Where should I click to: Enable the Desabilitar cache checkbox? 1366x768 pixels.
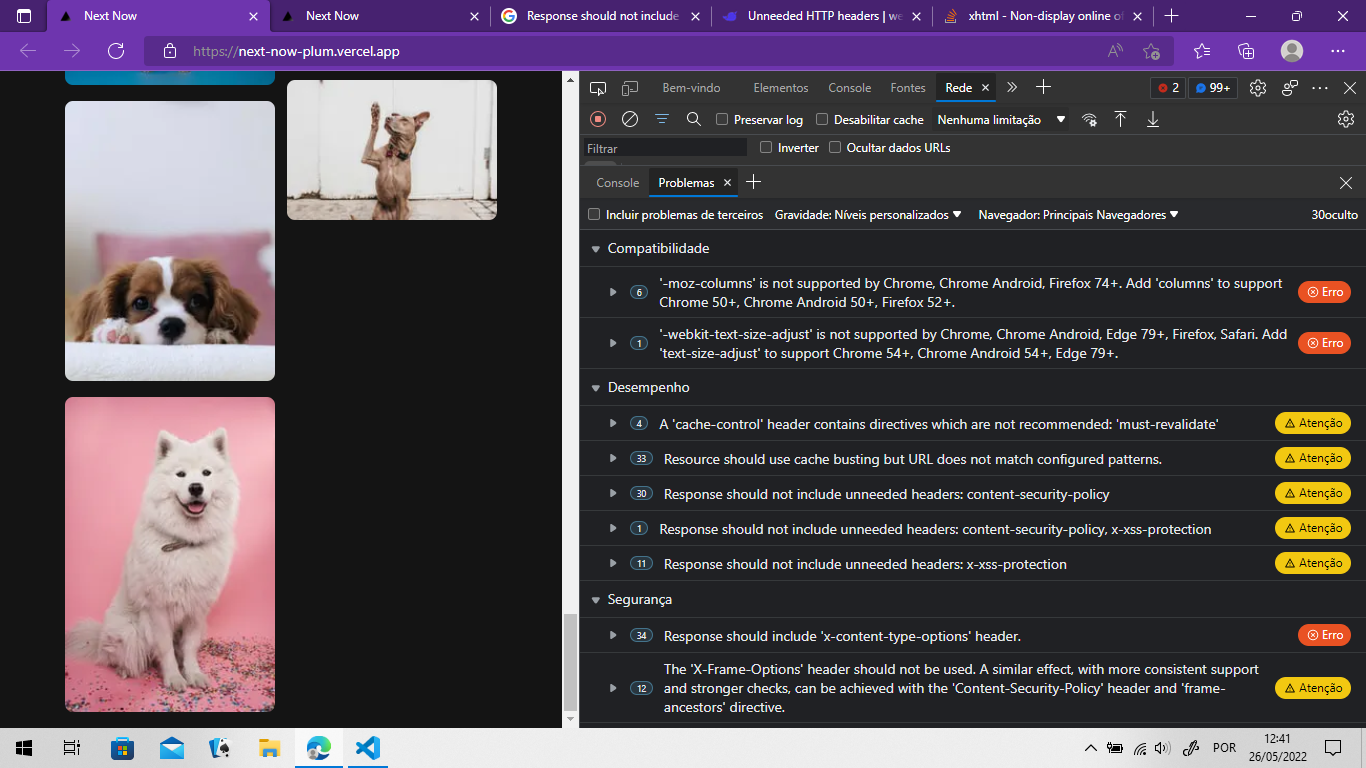(x=822, y=120)
